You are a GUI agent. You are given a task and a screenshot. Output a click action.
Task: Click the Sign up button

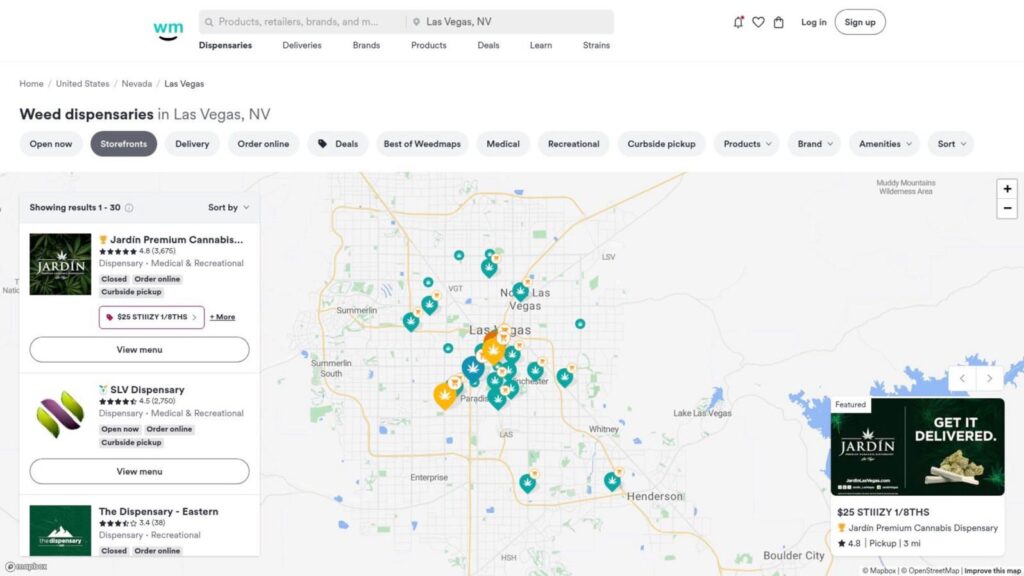pyautogui.click(x=859, y=22)
